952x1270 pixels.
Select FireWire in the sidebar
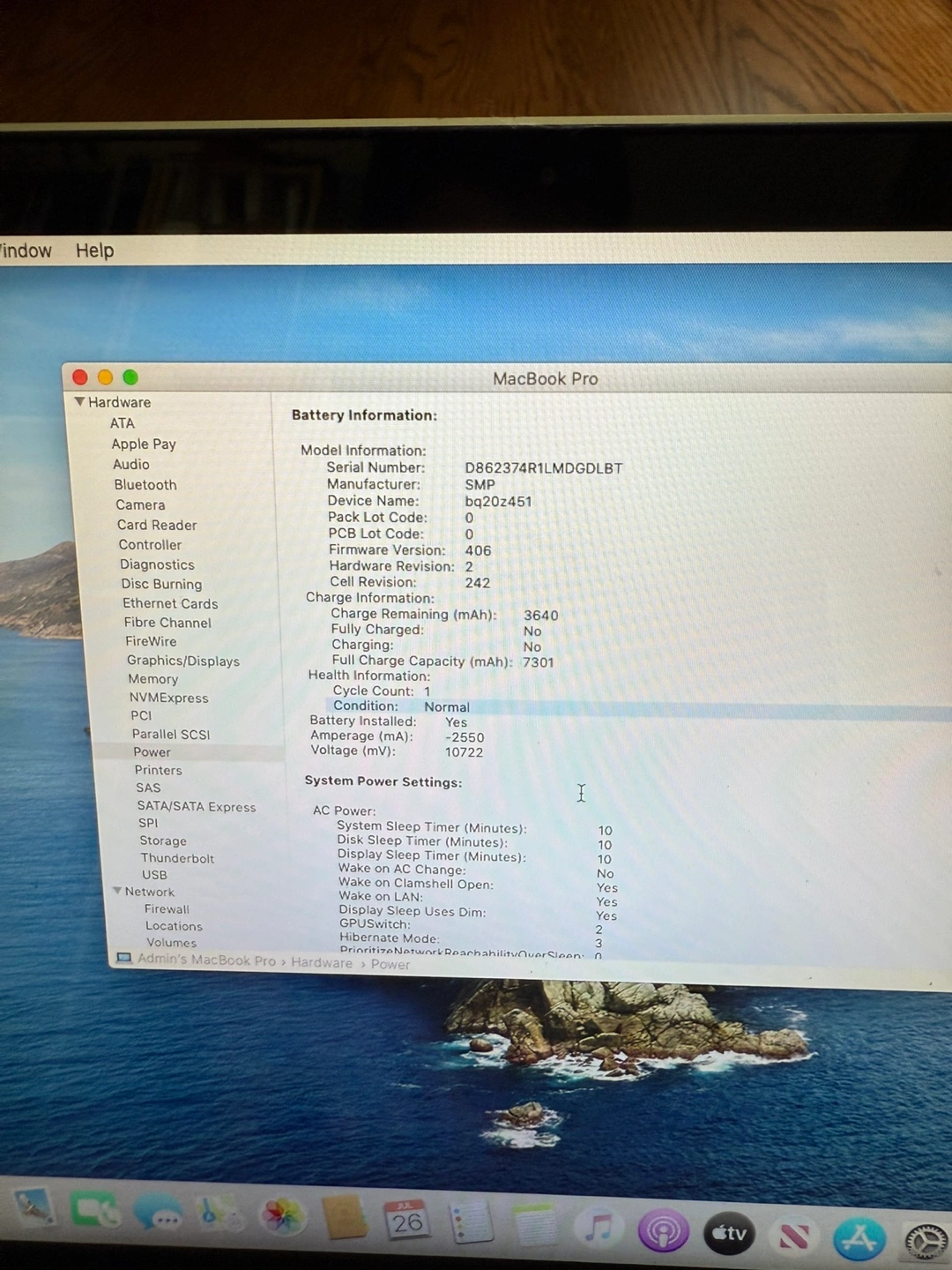[x=151, y=641]
